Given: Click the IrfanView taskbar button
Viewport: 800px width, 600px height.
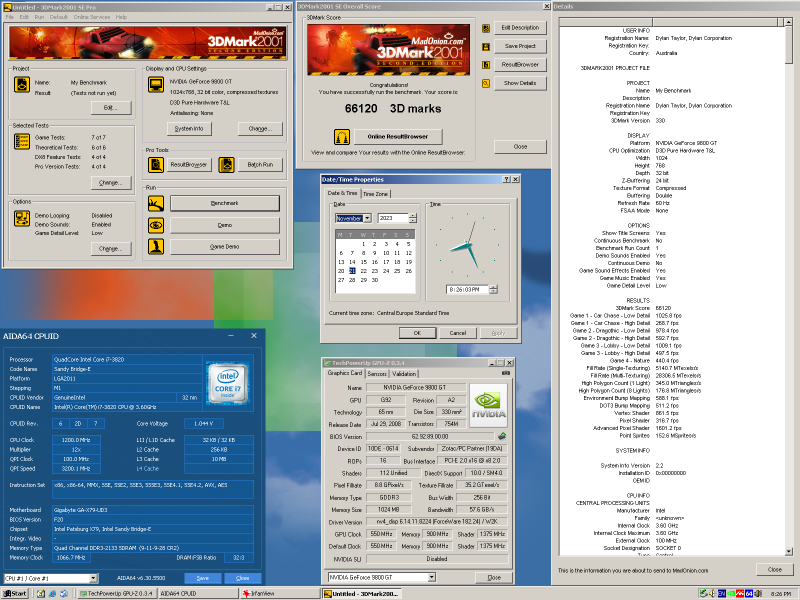Looking at the screenshot, I should pos(278,593).
